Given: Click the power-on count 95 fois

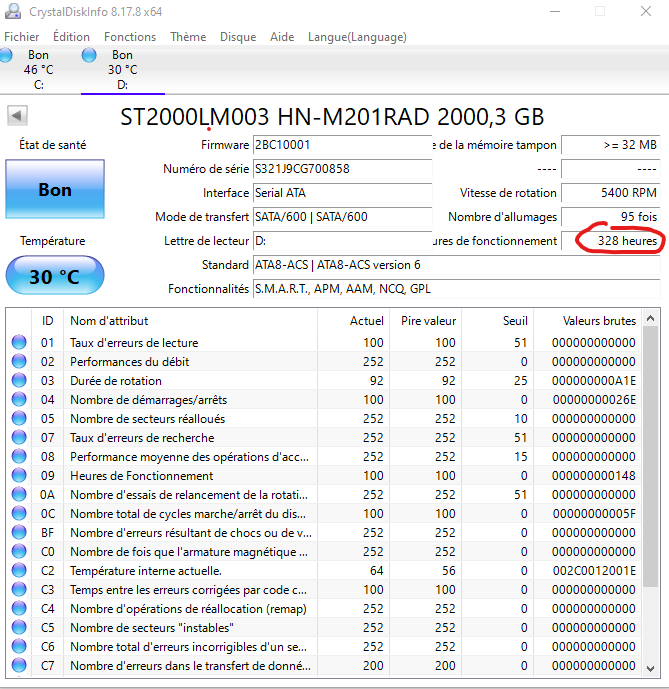Looking at the screenshot, I should coord(611,217).
